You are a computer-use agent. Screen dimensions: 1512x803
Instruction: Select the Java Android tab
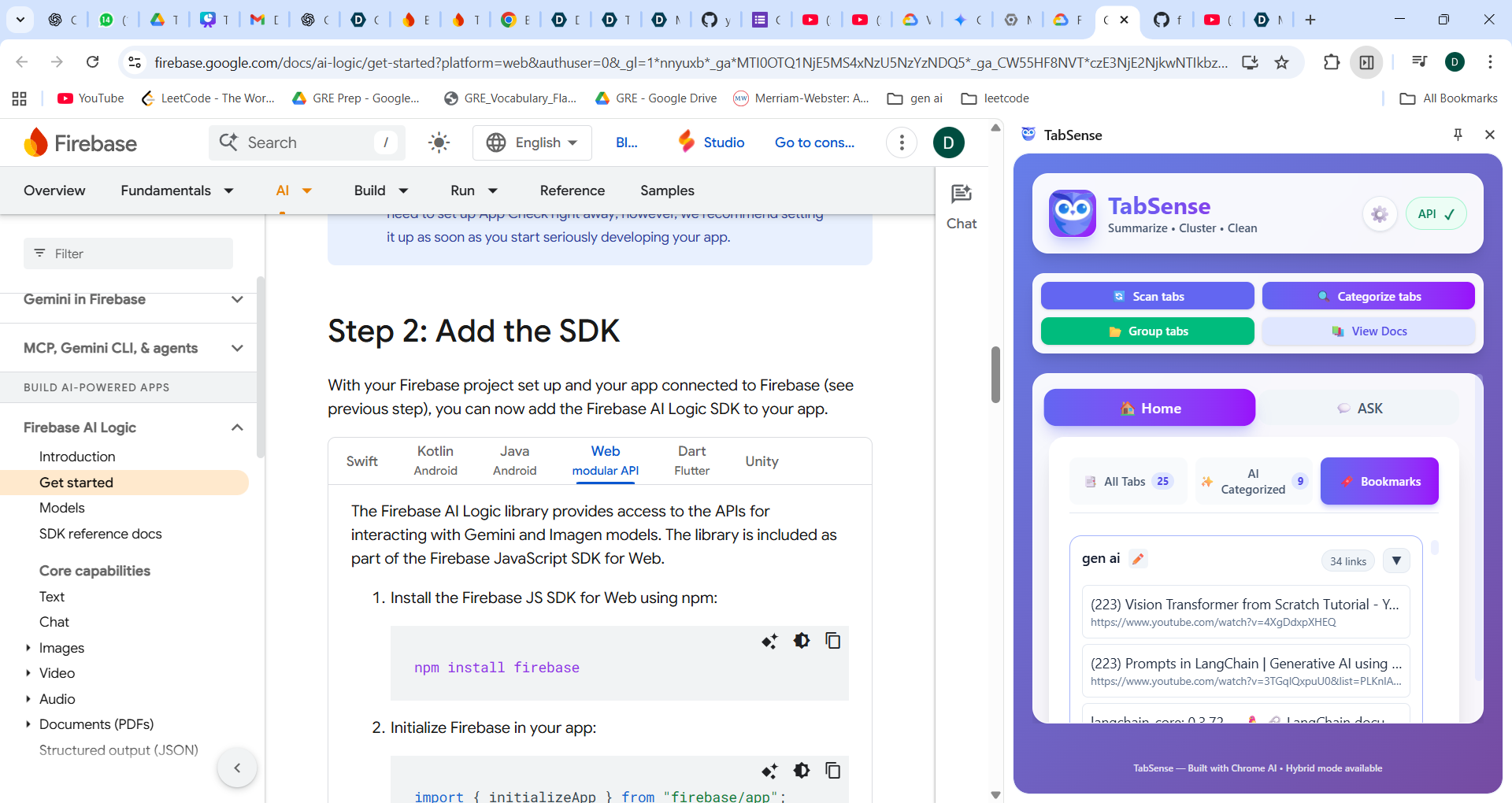click(514, 461)
